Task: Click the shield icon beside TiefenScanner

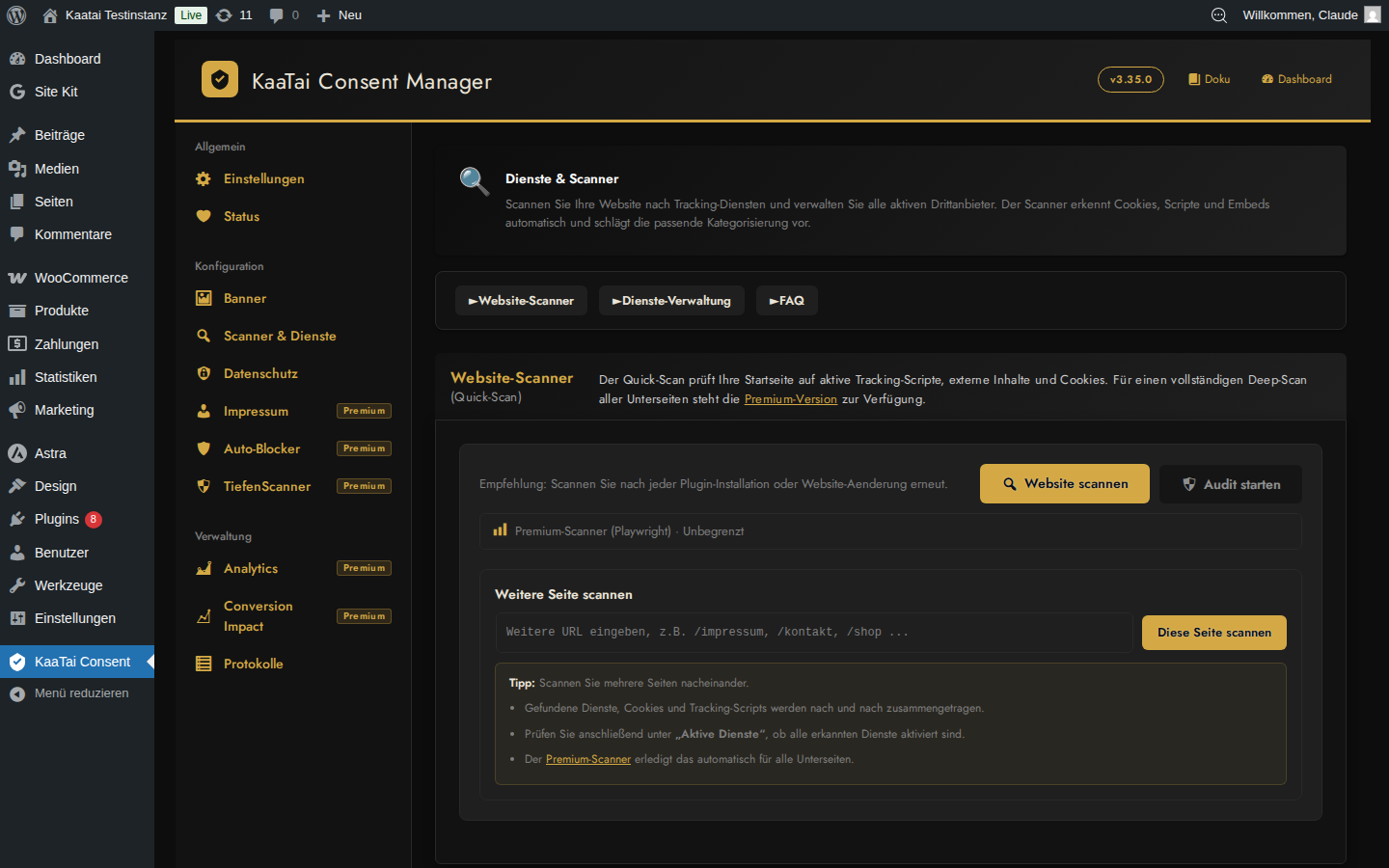Action: [204, 487]
